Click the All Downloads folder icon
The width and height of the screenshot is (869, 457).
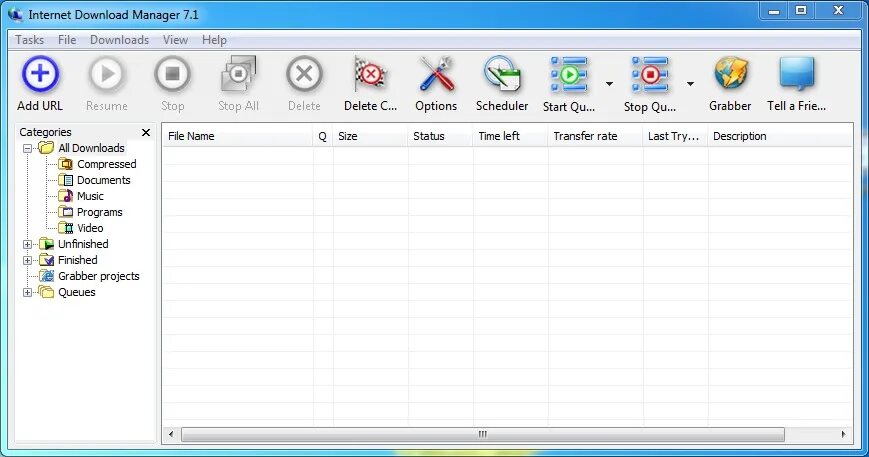[x=47, y=148]
